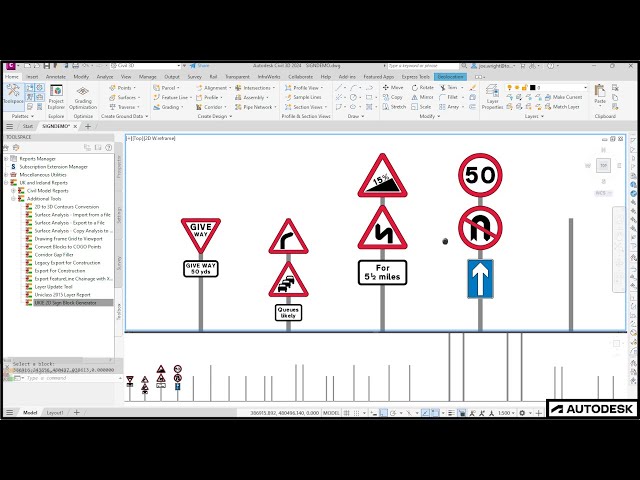The width and height of the screenshot is (640, 480).
Task: Collapse the Additional Tools tree node
Action: point(13,199)
